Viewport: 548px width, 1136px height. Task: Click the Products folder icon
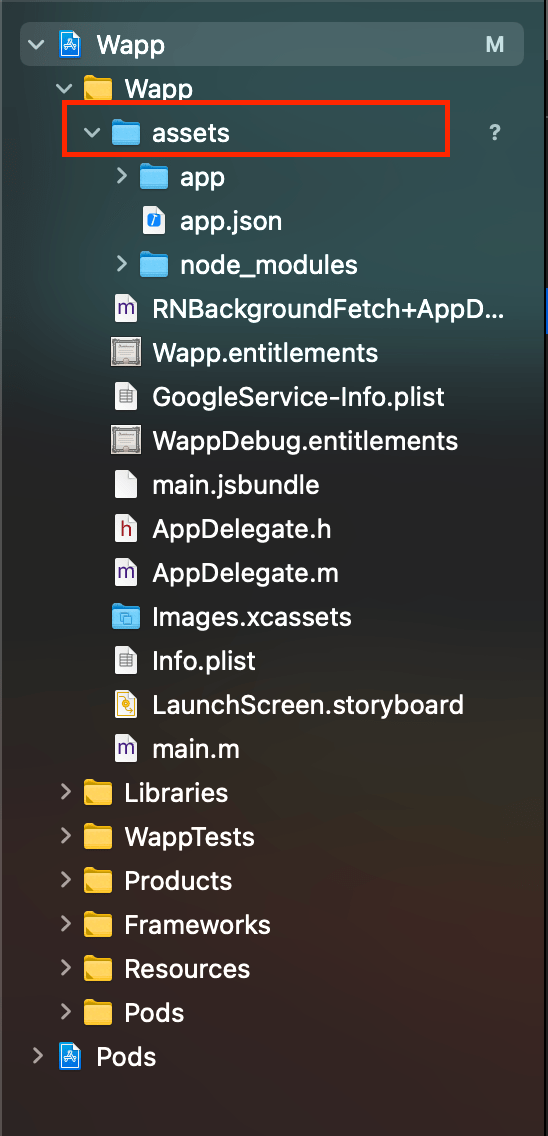(x=98, y=881)
